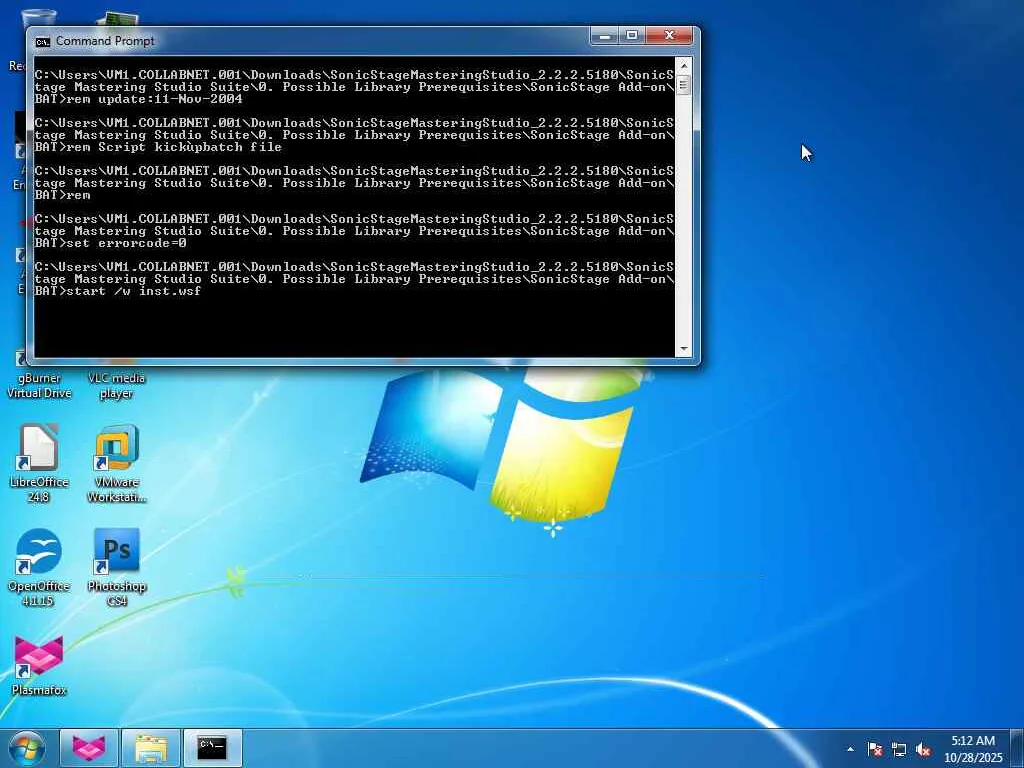
Task: Click the Command Prompt scrollbar up arrow
Action: (x=684, y=66)
